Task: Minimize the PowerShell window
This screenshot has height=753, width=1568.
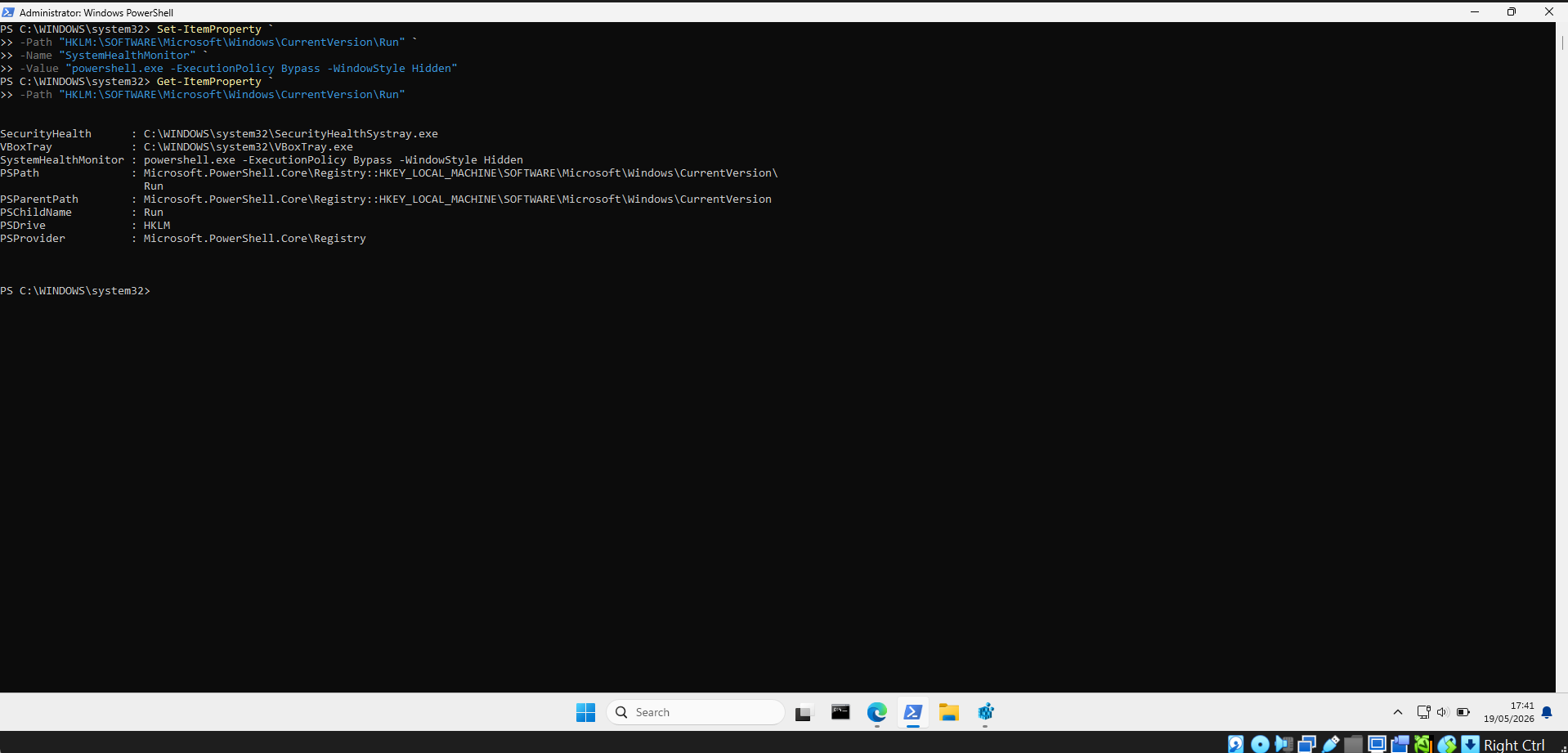Action: pyautogui.click(x=1475, y=11)
